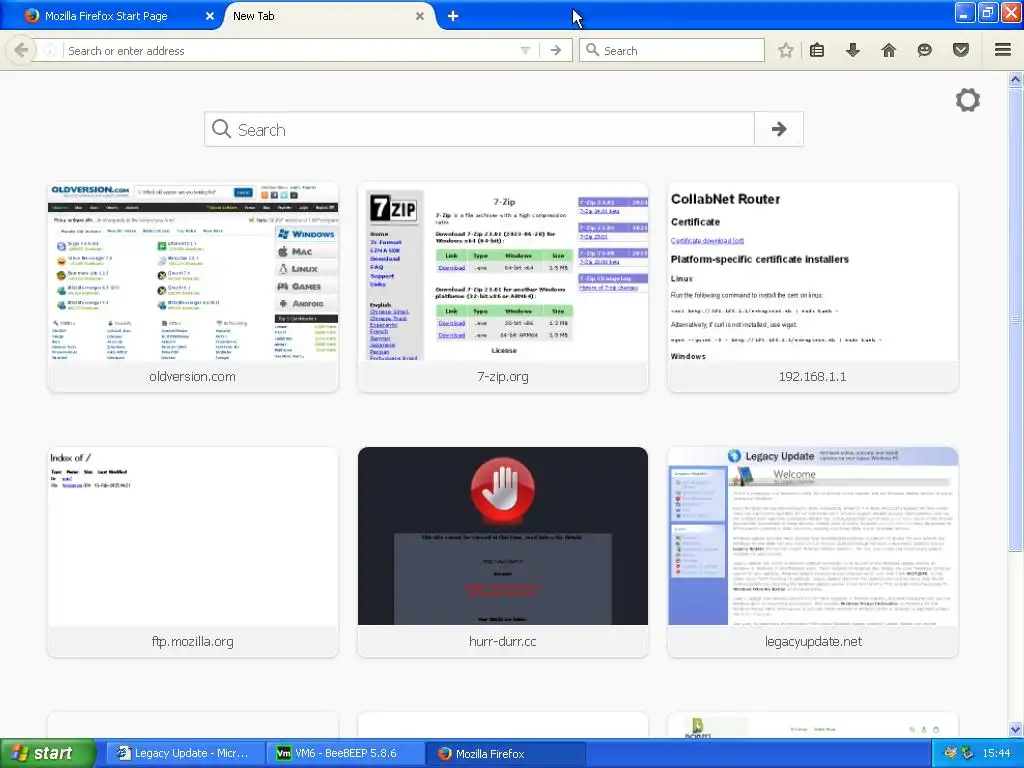Click the bee system tray icon
Screen dimensions: 1024x768
pyautogui.click(x=950, y=753)
